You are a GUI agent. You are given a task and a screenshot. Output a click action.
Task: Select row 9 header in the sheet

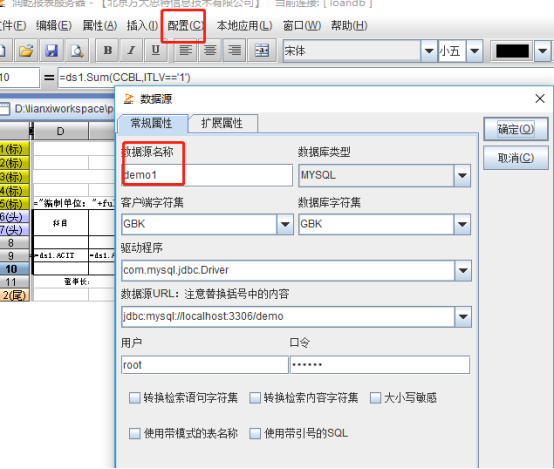(14, 256)
